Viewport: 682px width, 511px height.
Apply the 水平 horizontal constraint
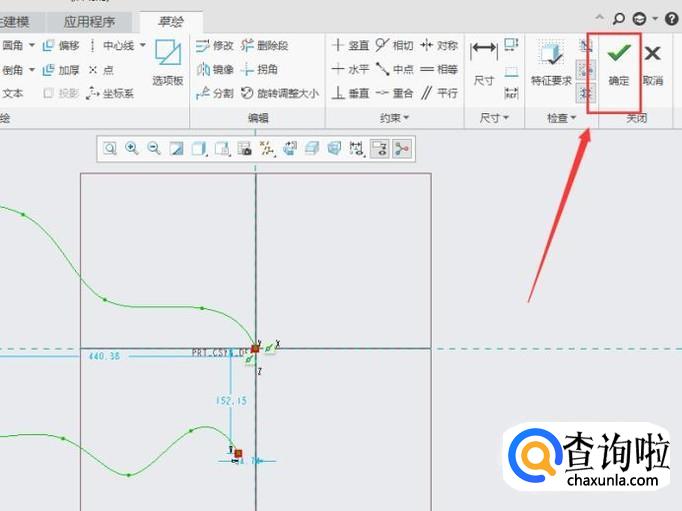(351, 69)
